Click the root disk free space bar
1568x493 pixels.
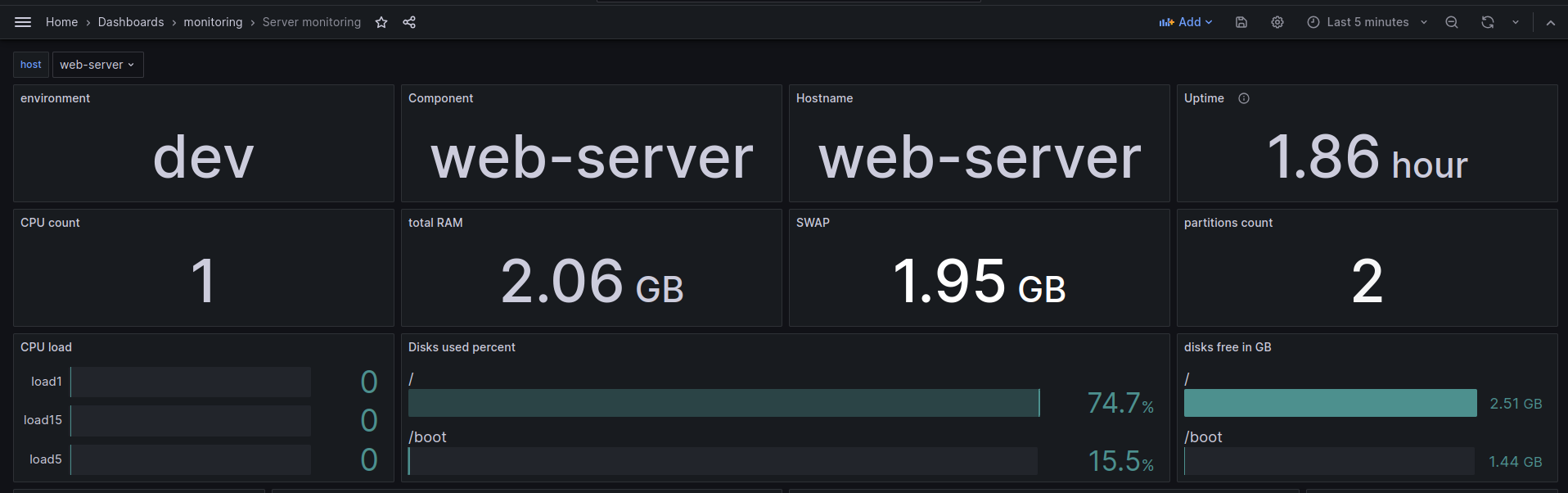pyautogui.click(x=1330, y=403)
